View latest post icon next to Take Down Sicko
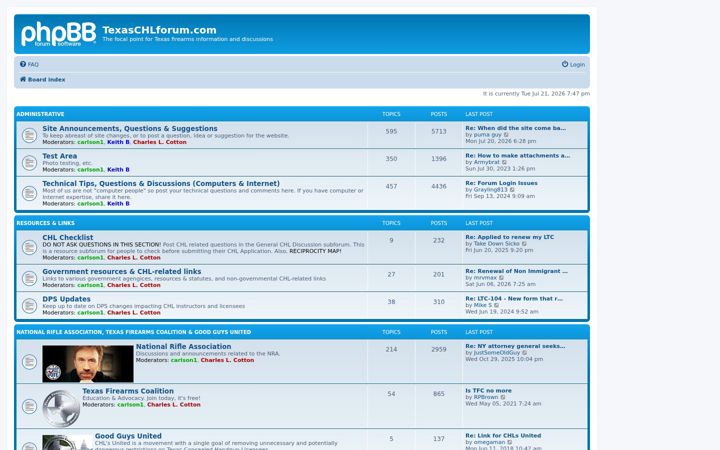The width and height of the screenshot is (720, 450). [x=524, y=244]
